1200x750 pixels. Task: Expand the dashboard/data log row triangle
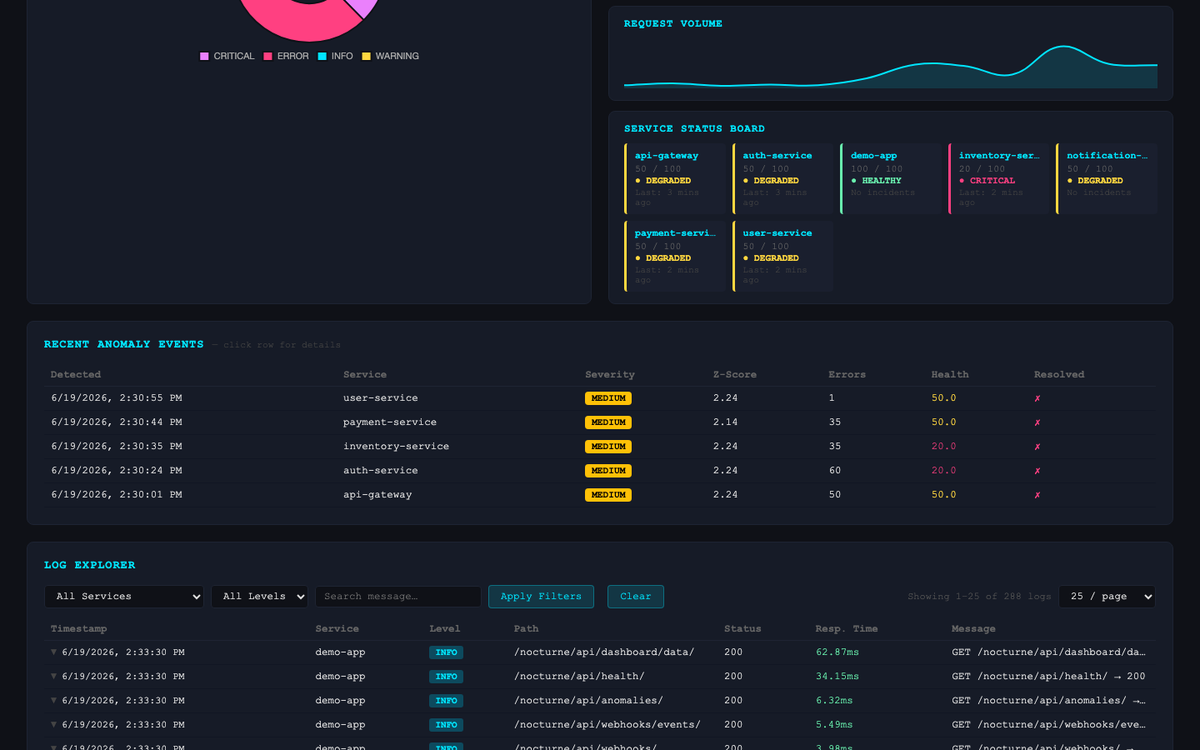pos(54,652)
